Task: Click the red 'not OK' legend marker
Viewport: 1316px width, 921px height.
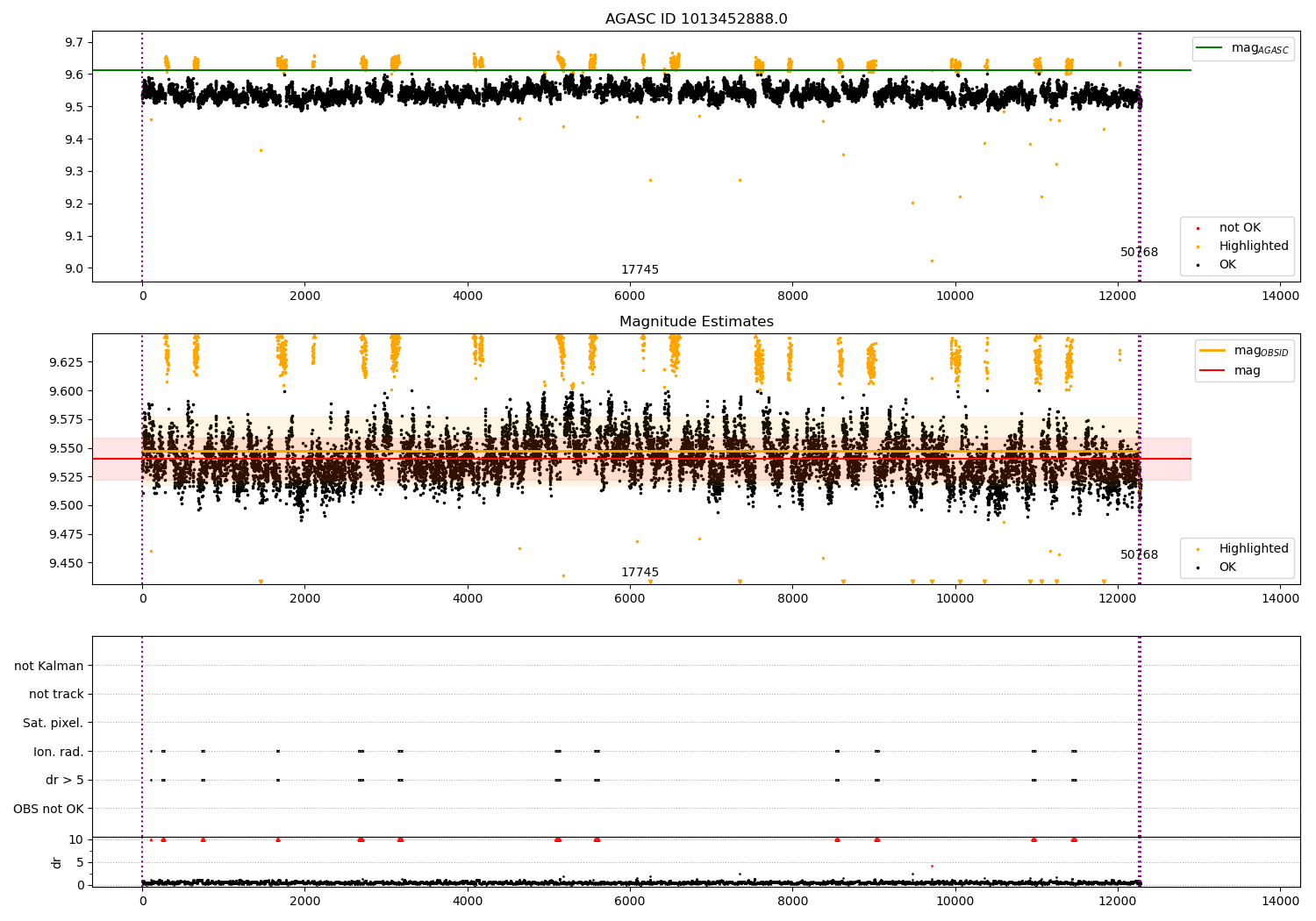Action: point(1198,228)
